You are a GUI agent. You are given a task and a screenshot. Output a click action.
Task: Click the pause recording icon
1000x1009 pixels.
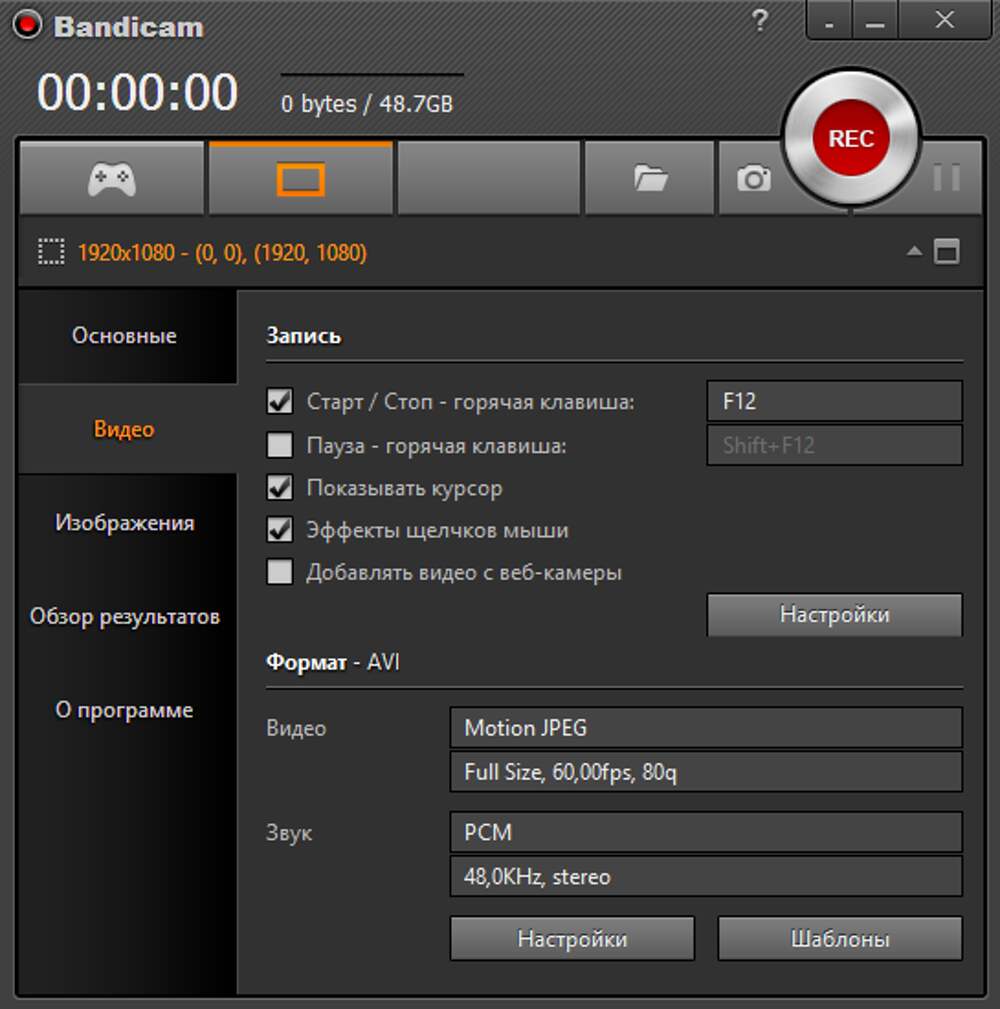coord(945,179)
